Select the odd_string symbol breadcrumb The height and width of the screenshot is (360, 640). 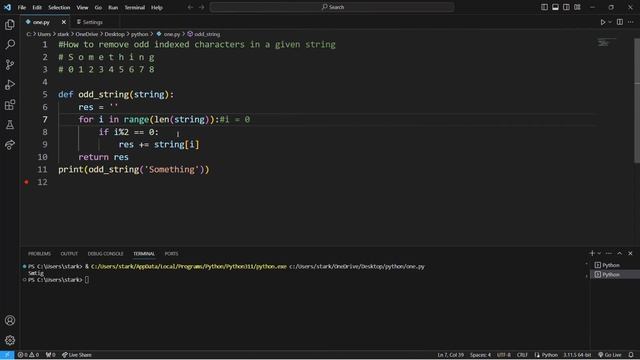coord(204,34)
